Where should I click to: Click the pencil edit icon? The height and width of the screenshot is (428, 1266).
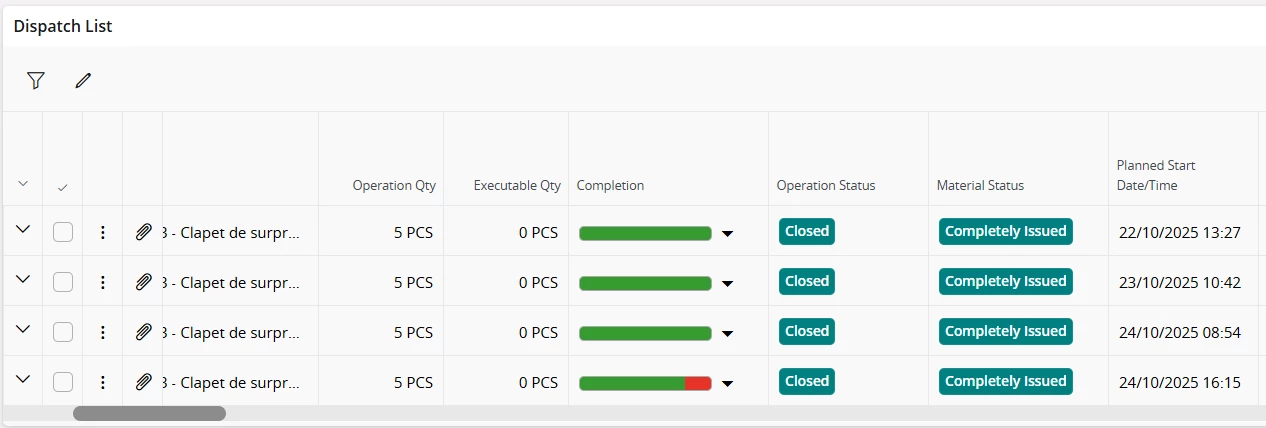pyautogui.click(x=83, y=81)
